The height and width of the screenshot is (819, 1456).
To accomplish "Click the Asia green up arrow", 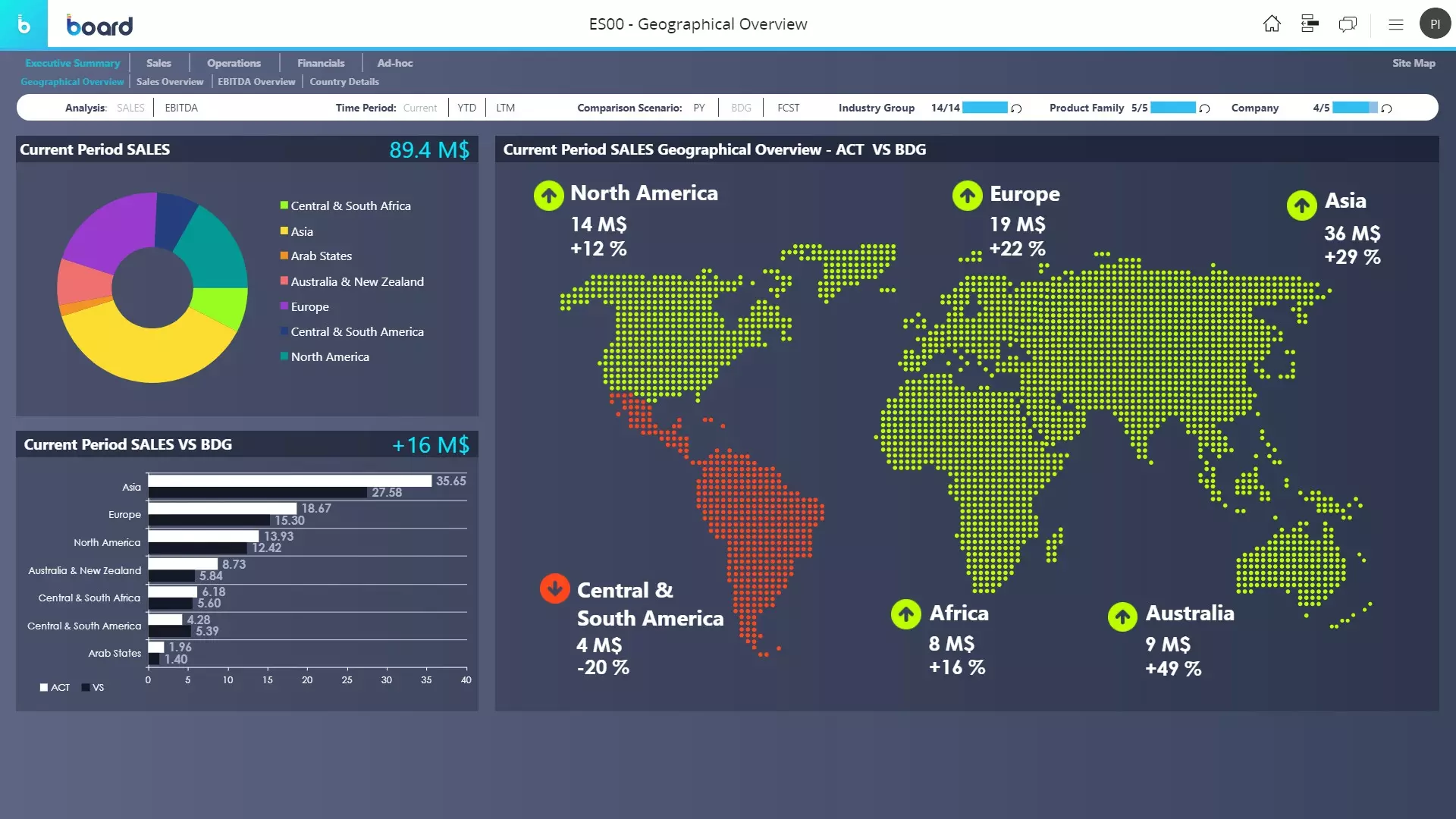I will pos(1302,205).
